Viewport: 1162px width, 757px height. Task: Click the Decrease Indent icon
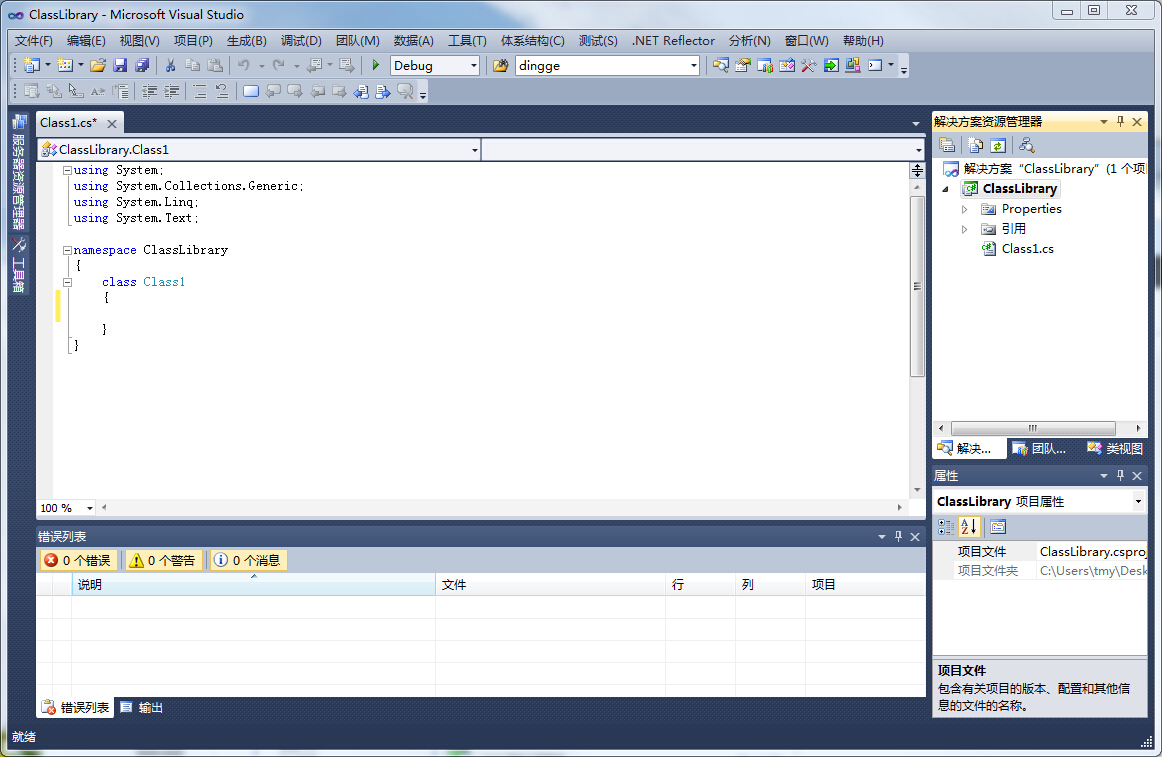[x=149, y=91]
